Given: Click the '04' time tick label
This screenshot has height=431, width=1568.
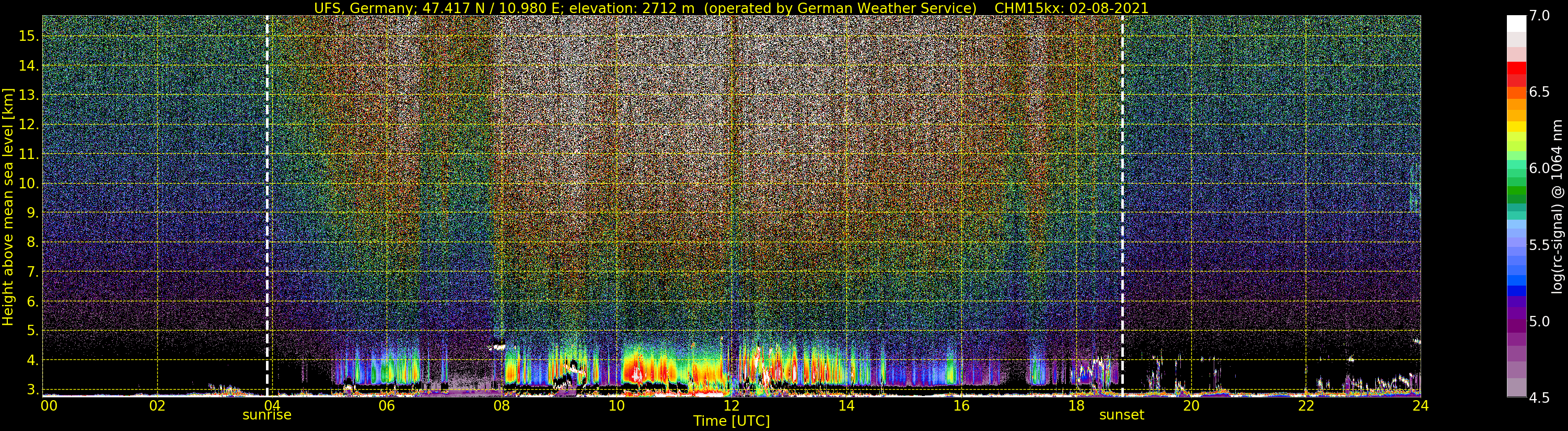Looking at the screenshot, I should [272, 405].
